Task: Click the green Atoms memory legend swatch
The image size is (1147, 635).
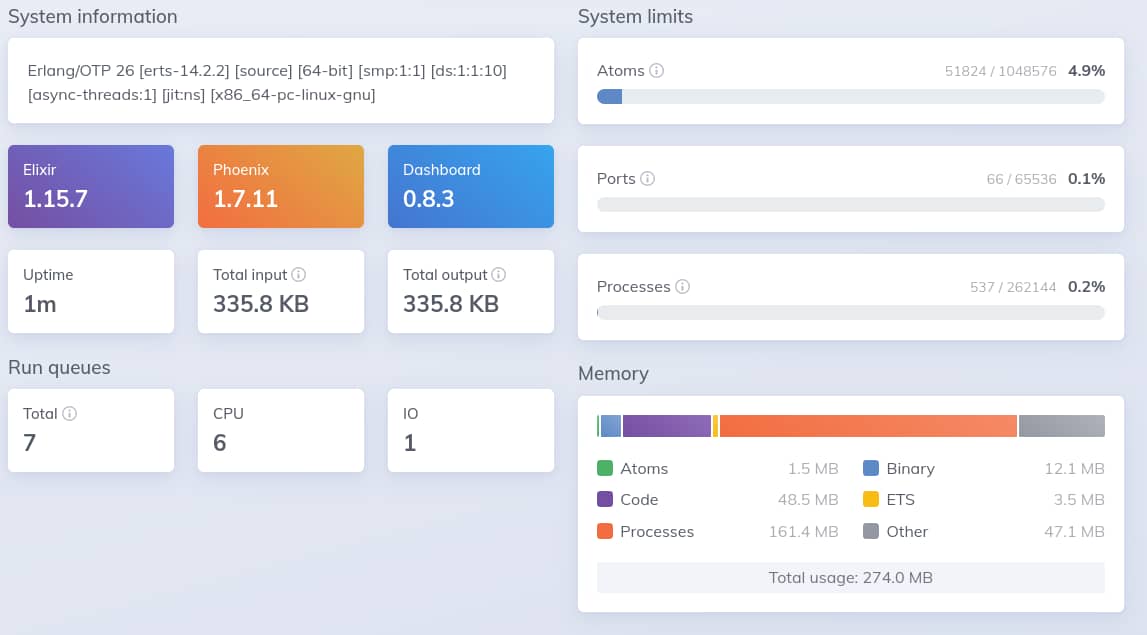Action: (x=605, y=469)
